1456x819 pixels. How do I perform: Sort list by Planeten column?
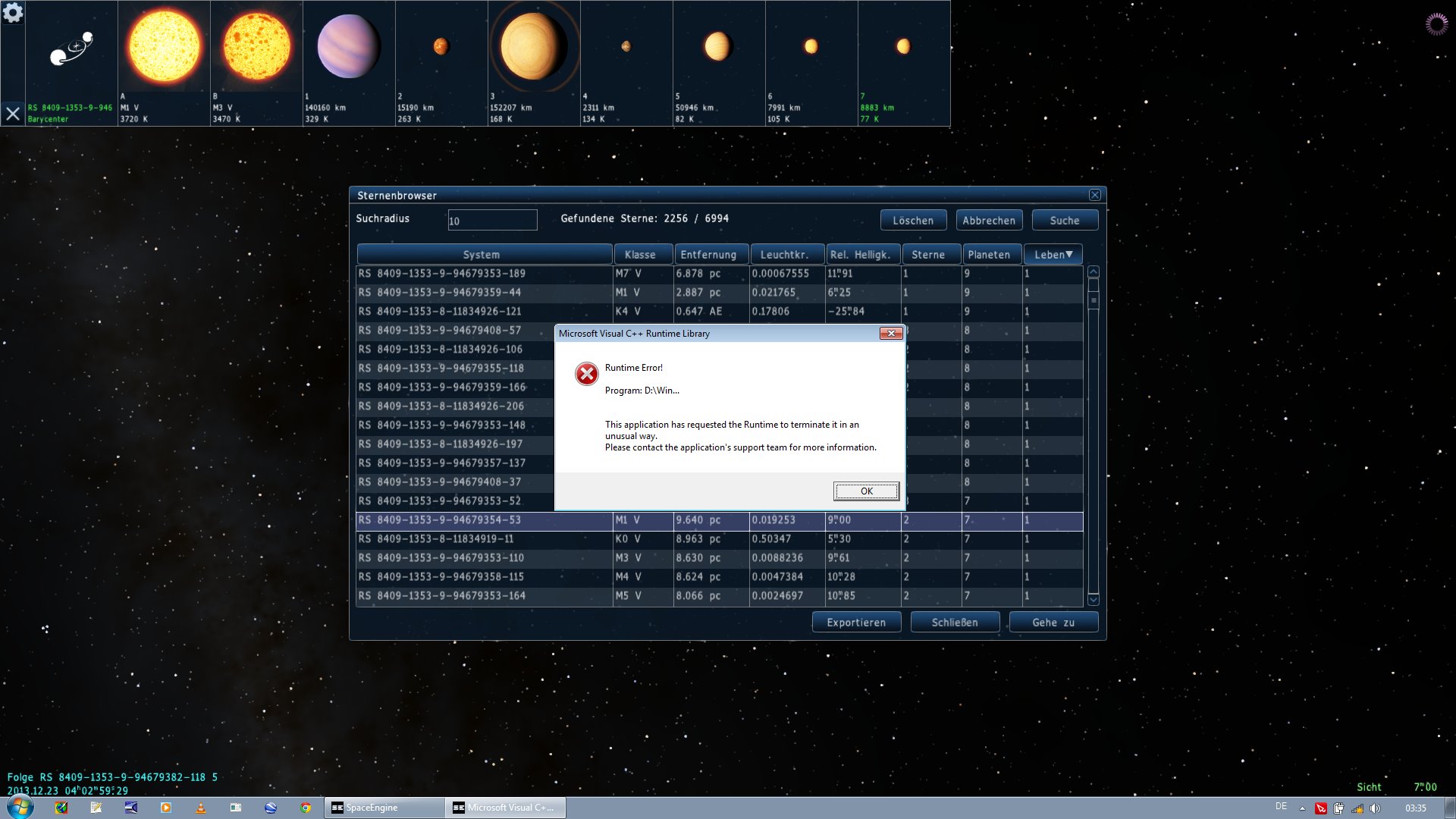click(x=988, y=255)
